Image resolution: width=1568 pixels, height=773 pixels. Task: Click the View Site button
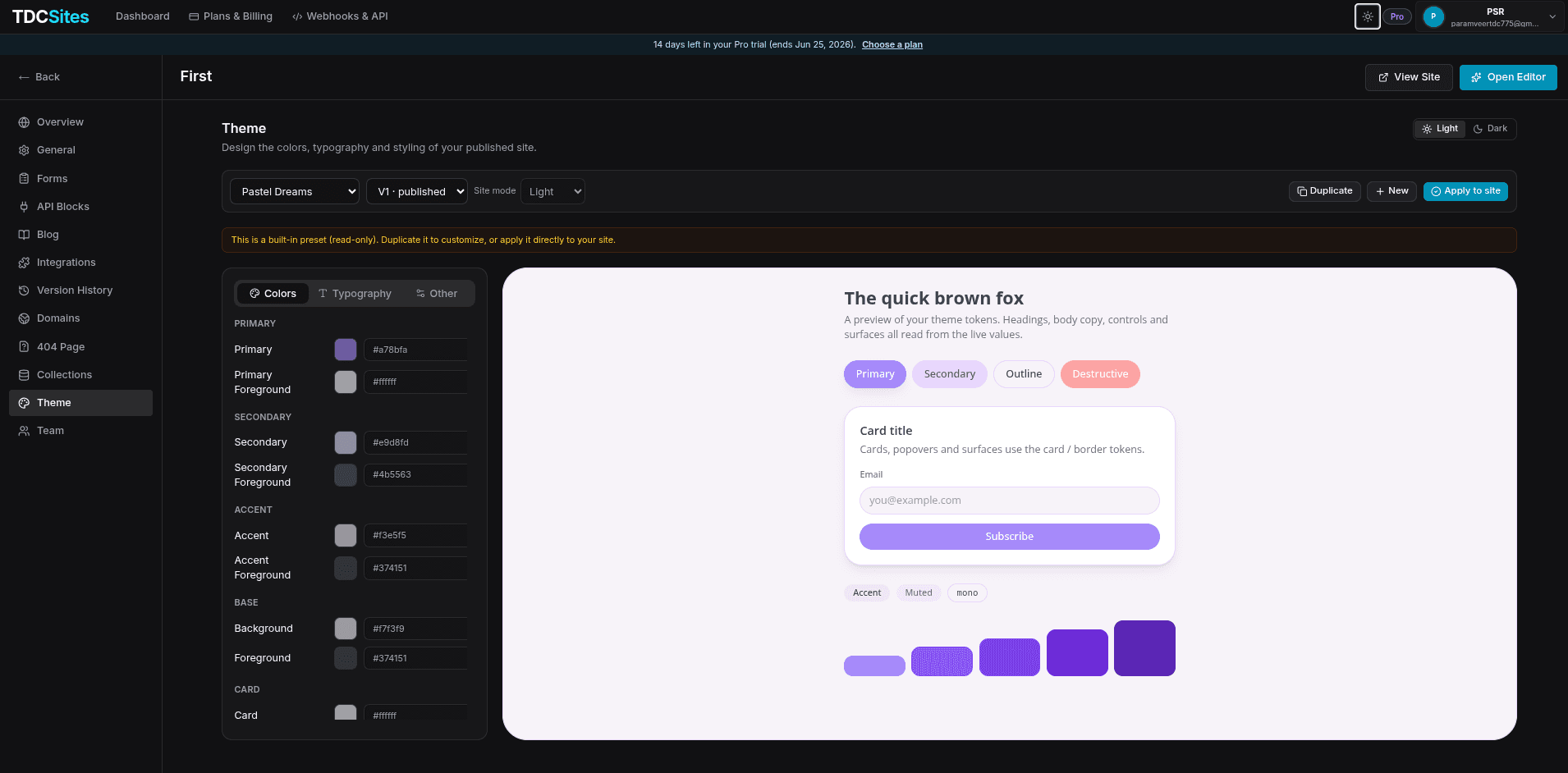tap(1409, 77)
